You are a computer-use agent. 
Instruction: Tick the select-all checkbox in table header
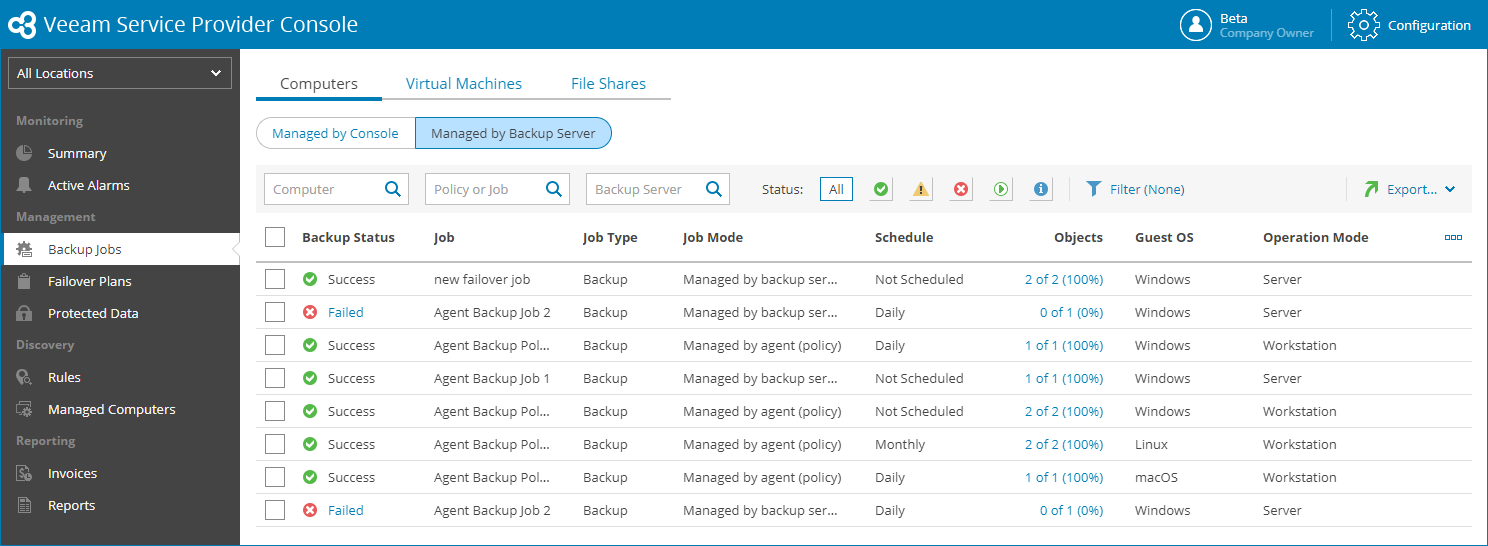275,237
